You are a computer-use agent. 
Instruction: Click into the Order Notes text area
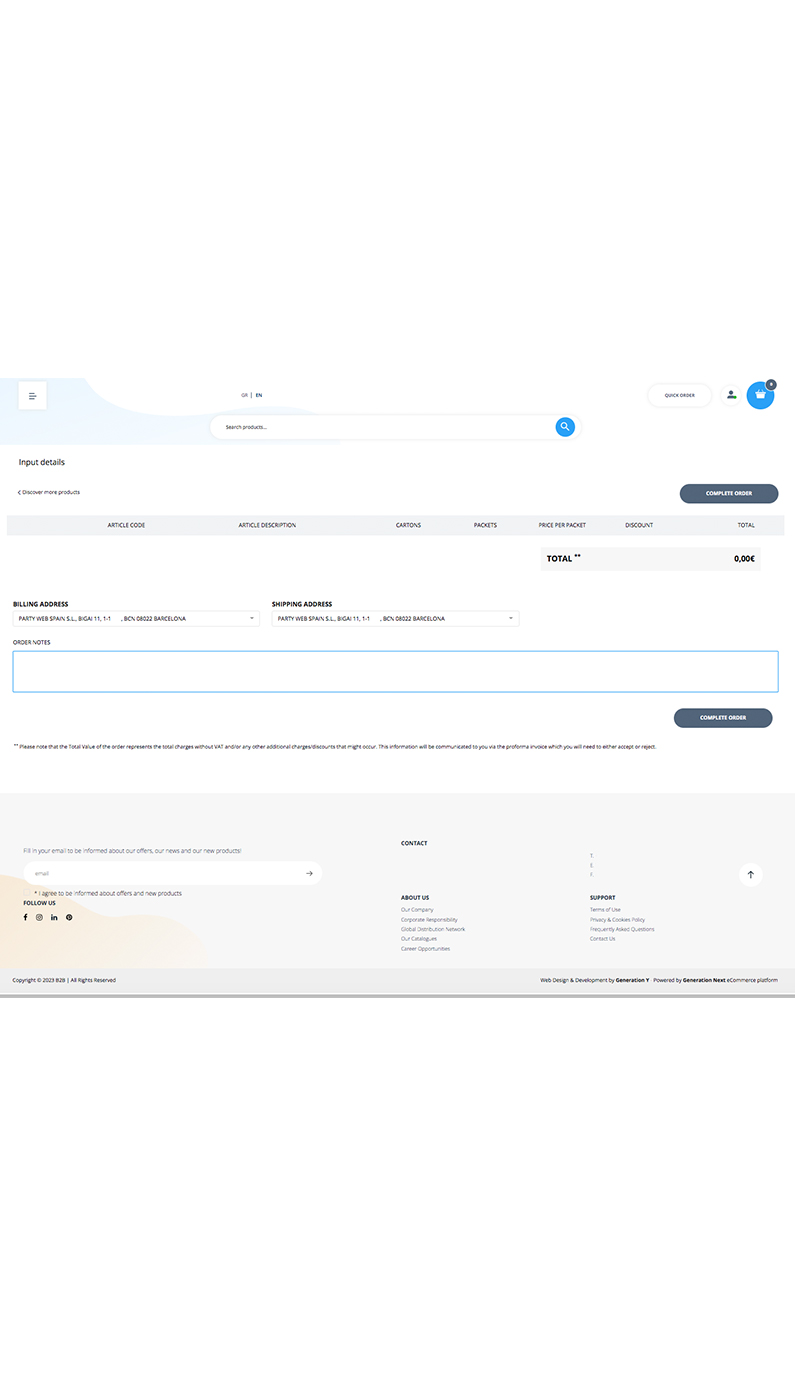click(395, 671)
